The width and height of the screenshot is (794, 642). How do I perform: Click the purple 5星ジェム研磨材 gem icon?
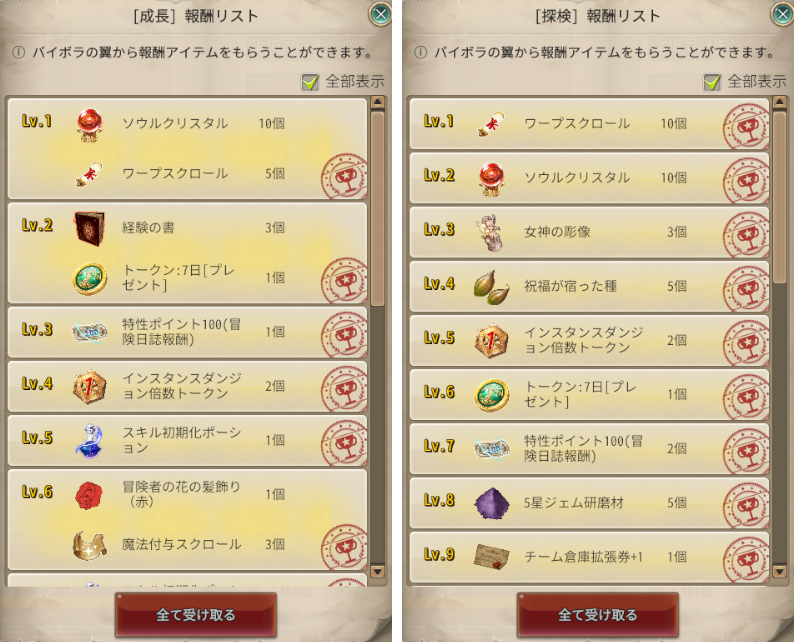point(491,503)
